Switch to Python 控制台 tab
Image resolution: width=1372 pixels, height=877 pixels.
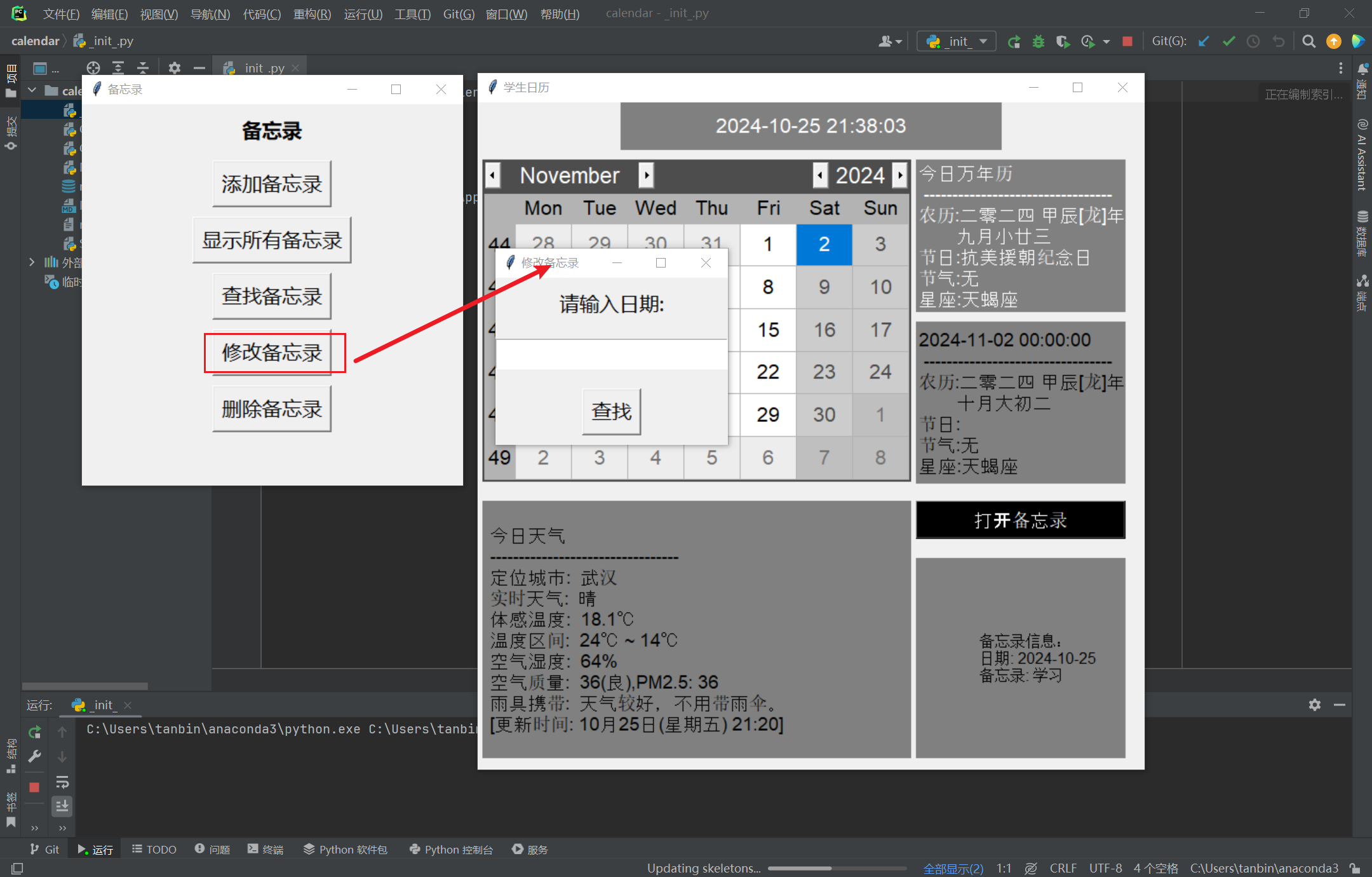pyautogui.click(x=451, y=850)
